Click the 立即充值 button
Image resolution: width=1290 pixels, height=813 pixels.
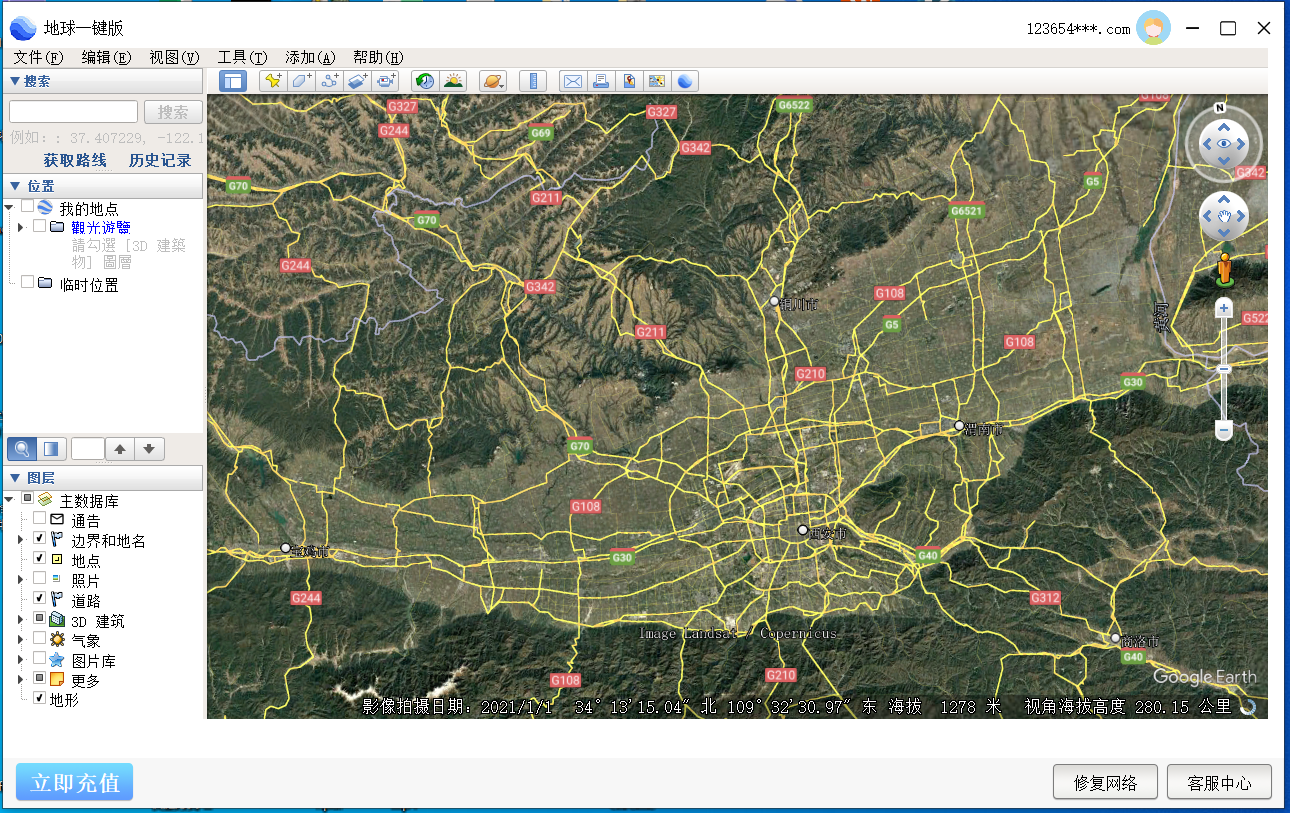point(75,782)
